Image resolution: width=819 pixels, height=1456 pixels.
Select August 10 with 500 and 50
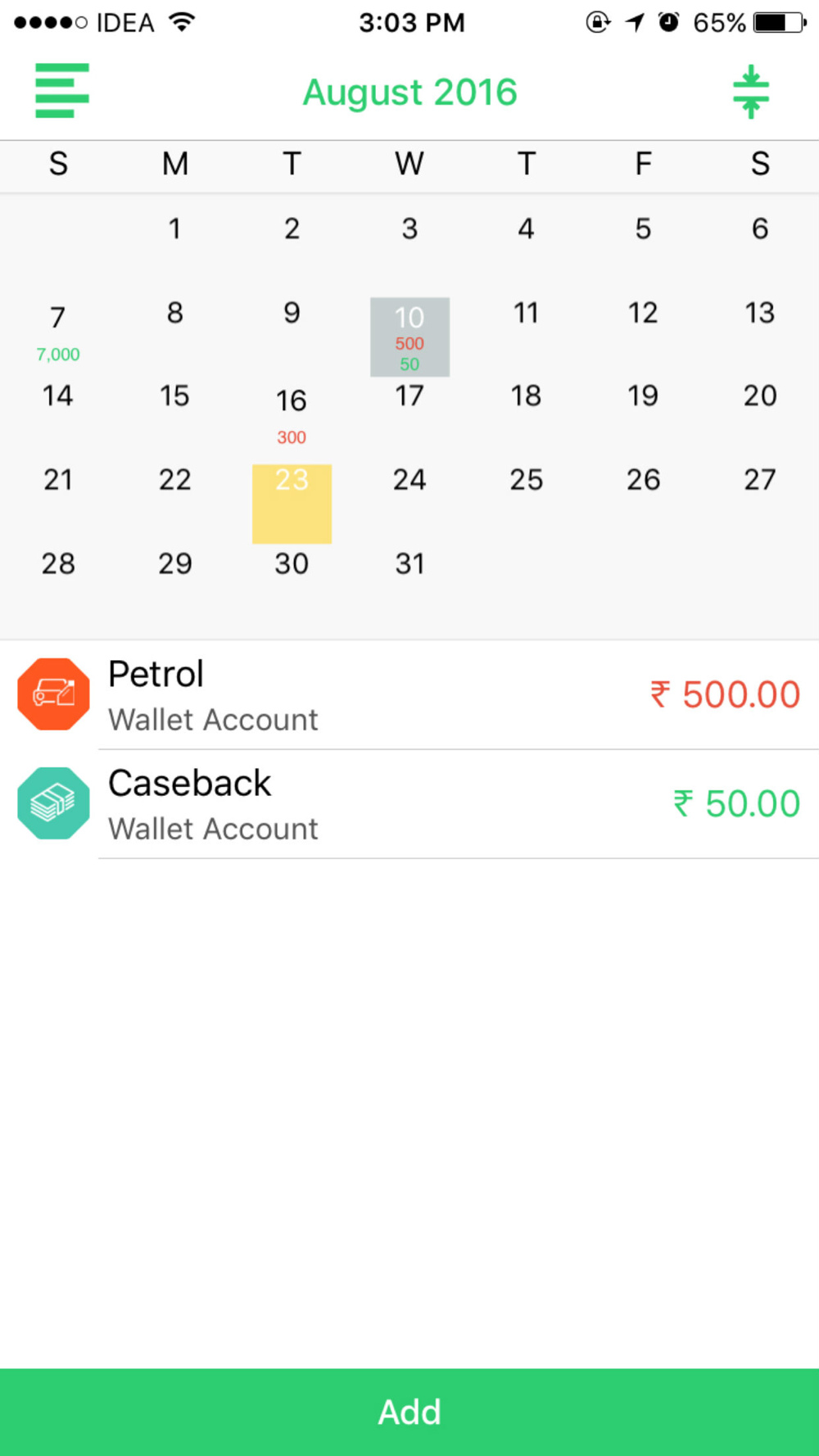click(x=409, y=337)
